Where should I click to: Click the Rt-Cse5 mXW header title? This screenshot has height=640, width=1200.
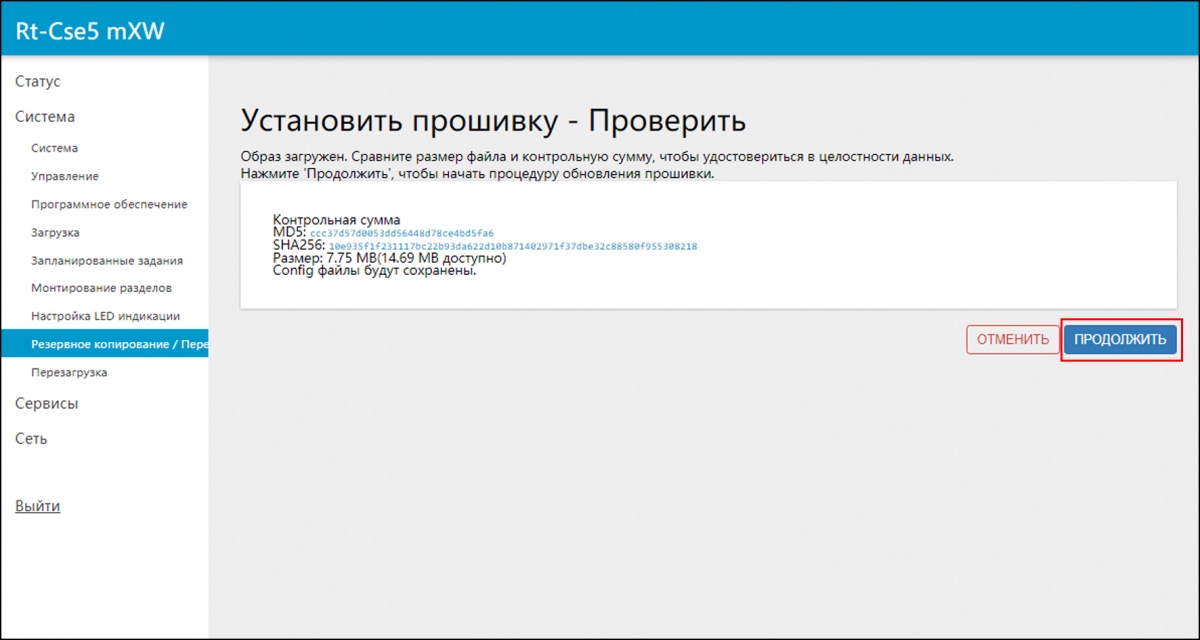click(90, 31)
